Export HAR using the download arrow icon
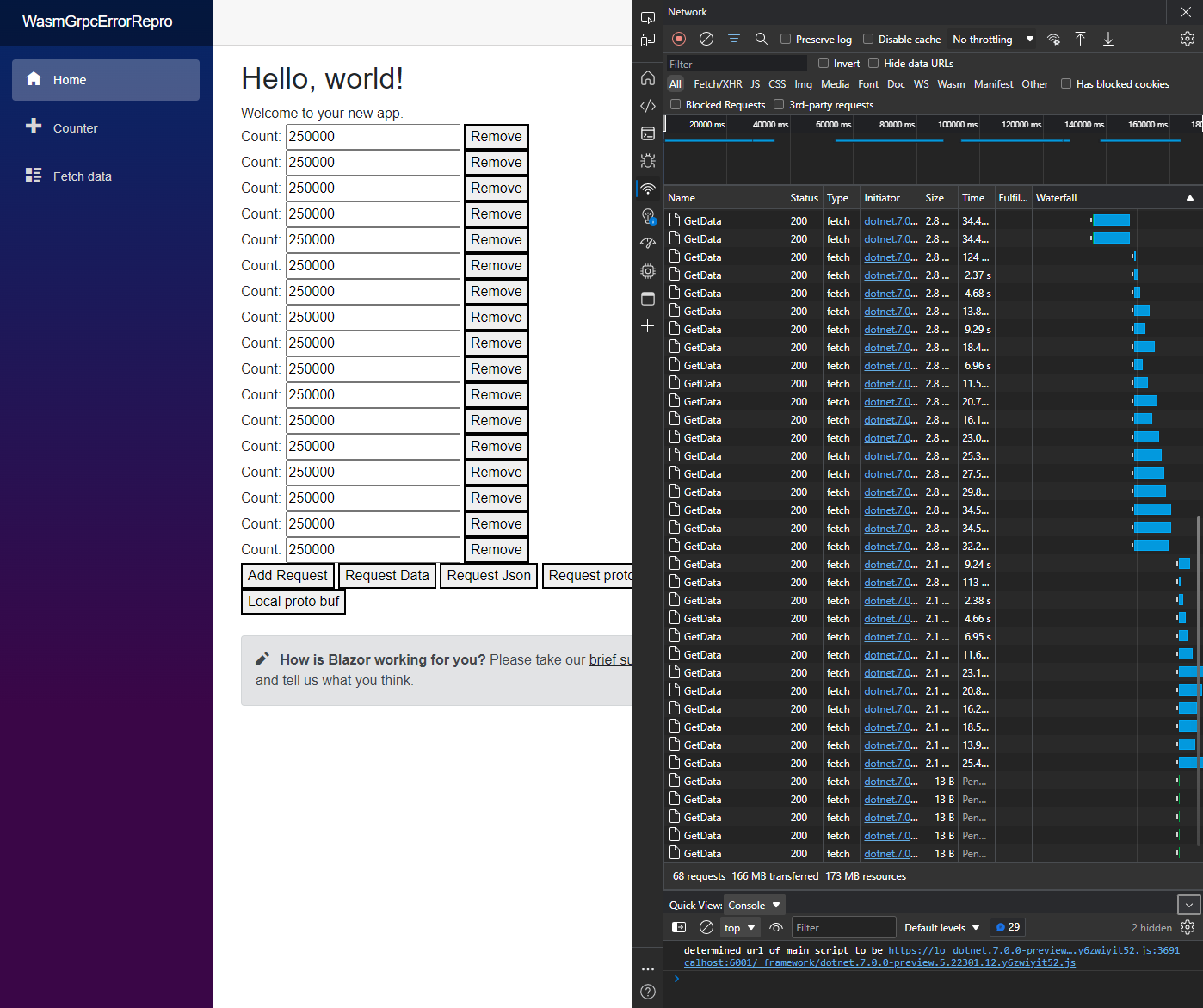Image resolution: width=1203 pixels, height=1008 pixels. click(1108, 39)
